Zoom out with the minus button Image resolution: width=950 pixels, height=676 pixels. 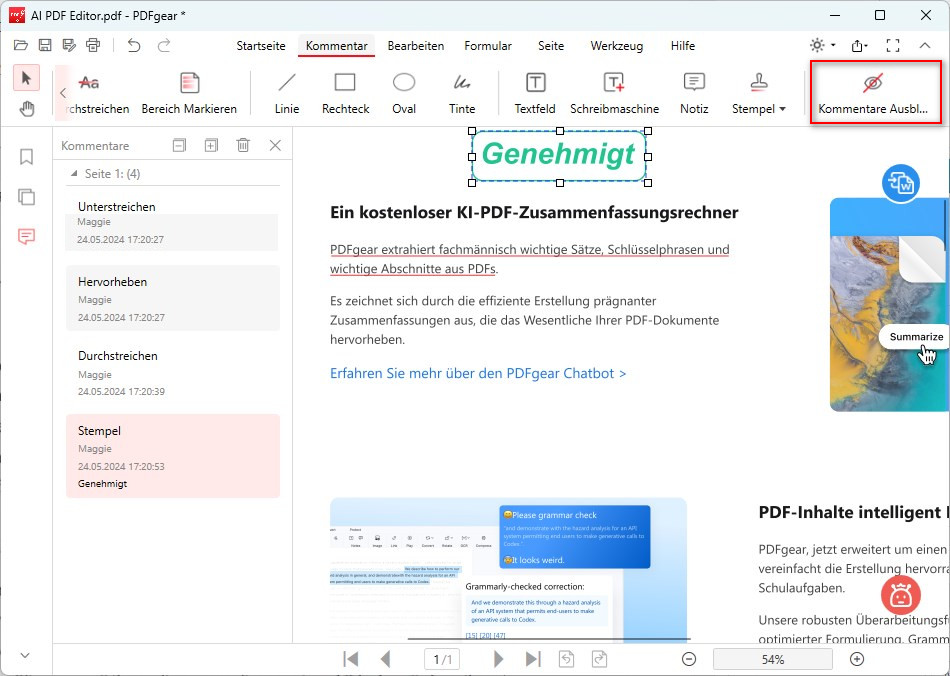tap(688, 659)
